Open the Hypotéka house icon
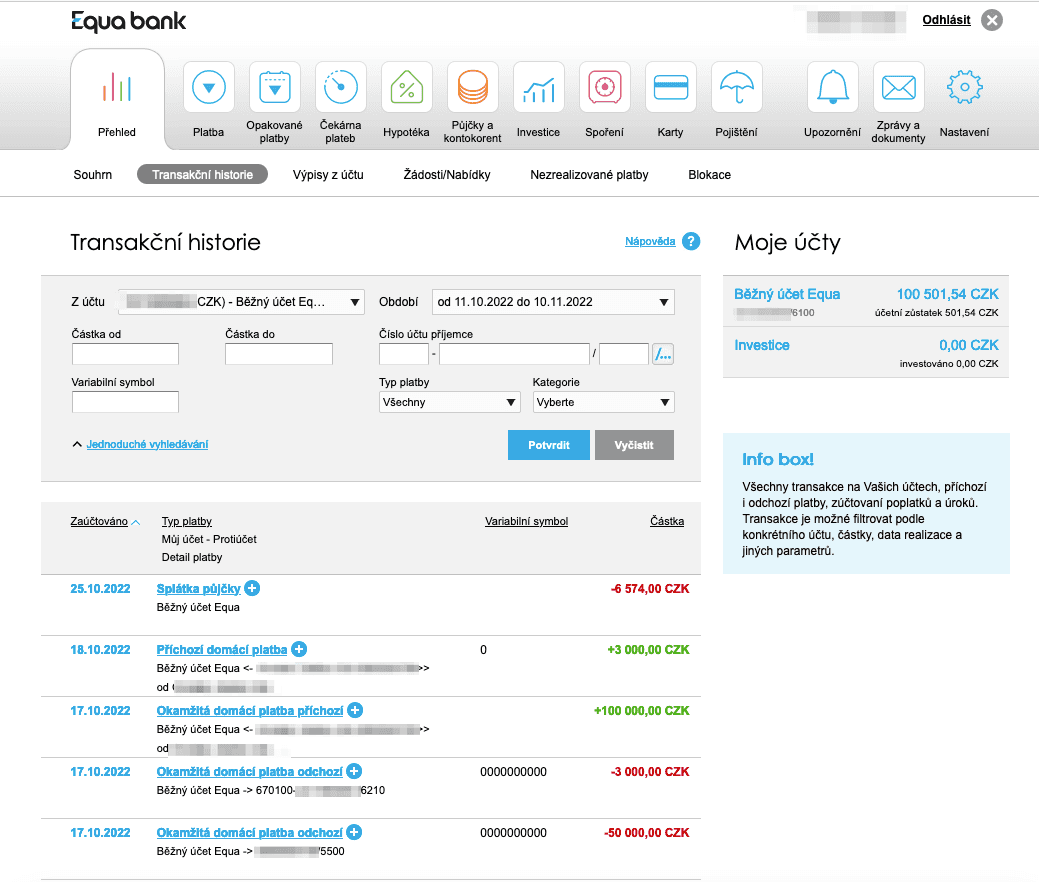 point(407,87)
